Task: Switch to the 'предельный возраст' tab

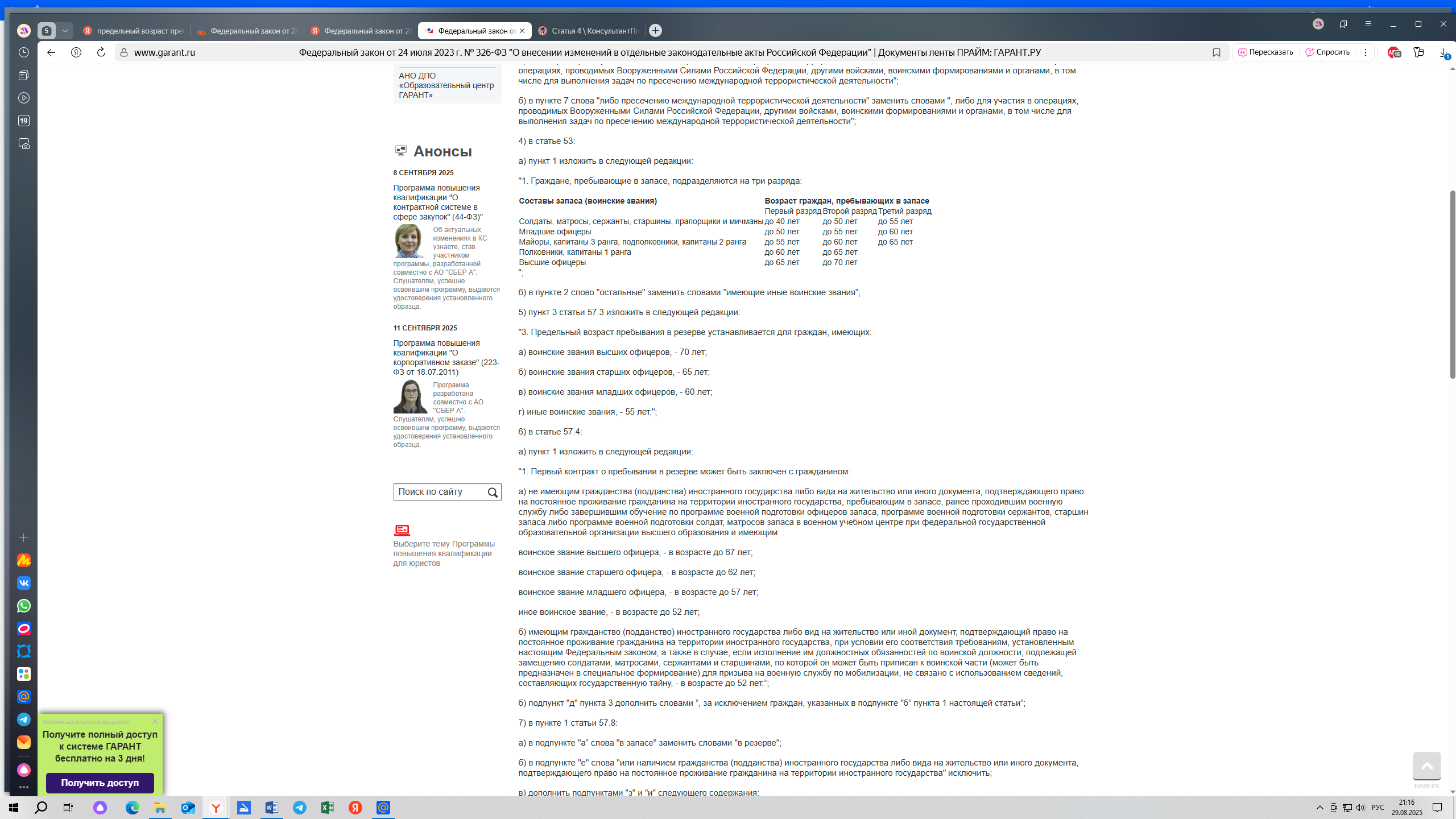Action: pos(134,31)
